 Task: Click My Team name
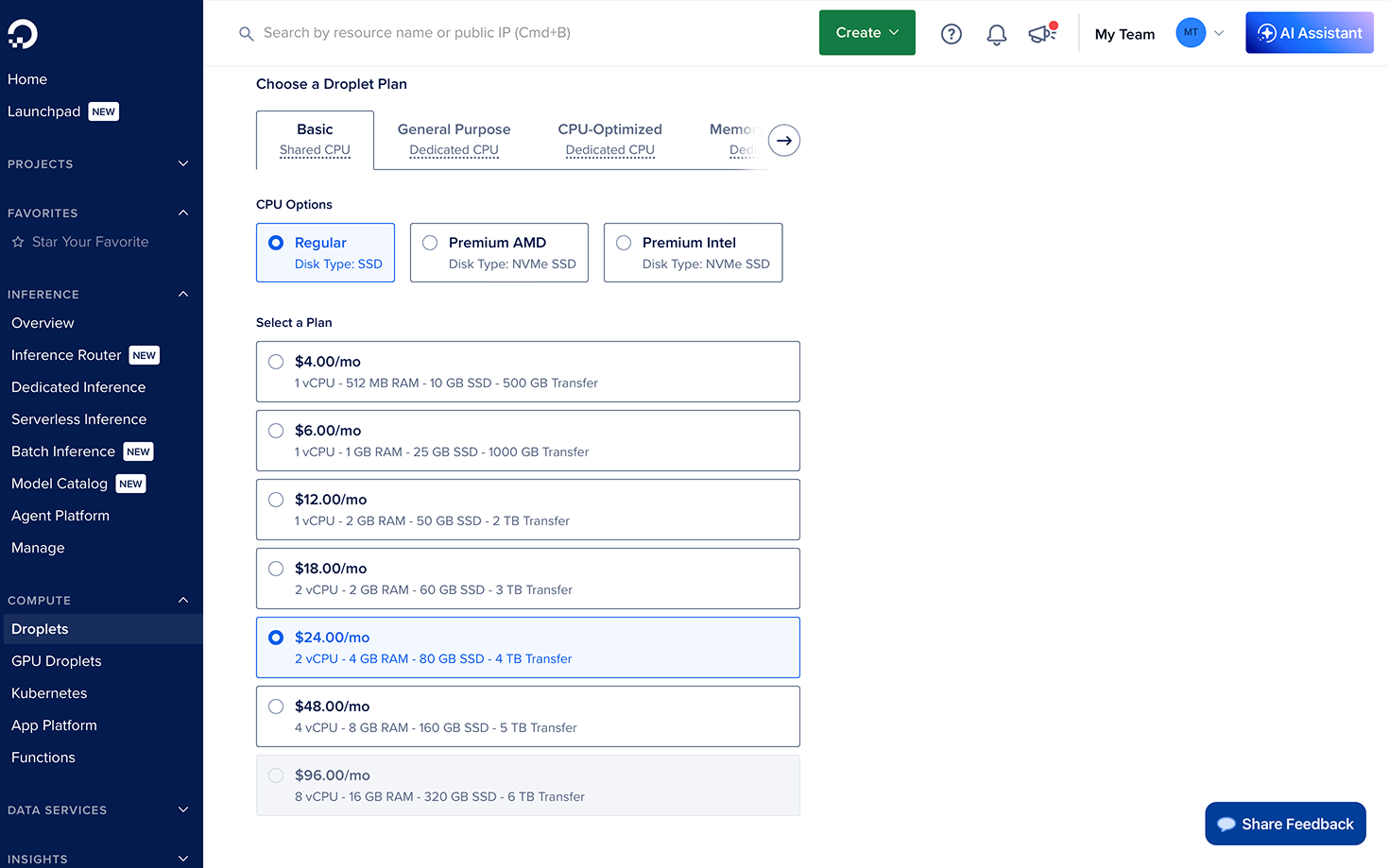[1124, 34]
